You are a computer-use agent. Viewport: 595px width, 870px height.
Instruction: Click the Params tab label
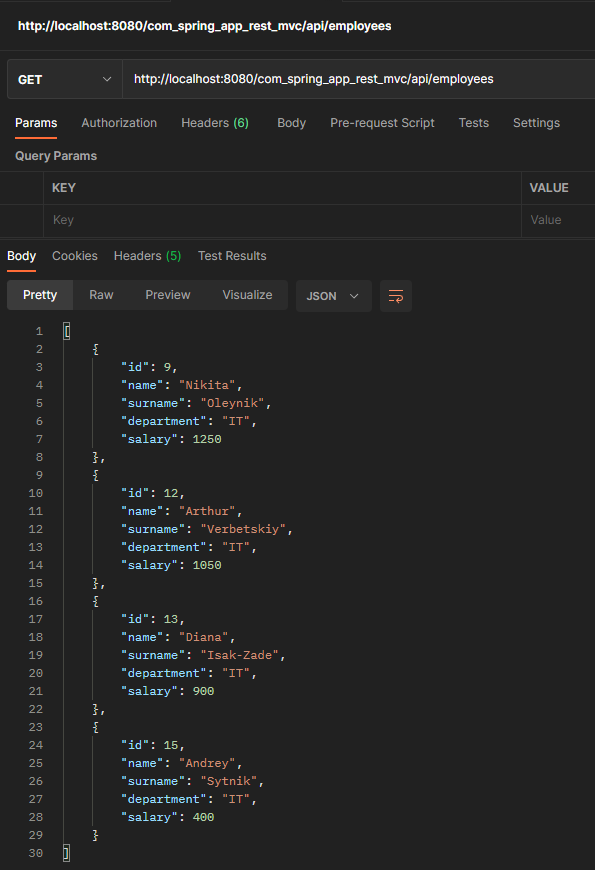coord(36,123)
